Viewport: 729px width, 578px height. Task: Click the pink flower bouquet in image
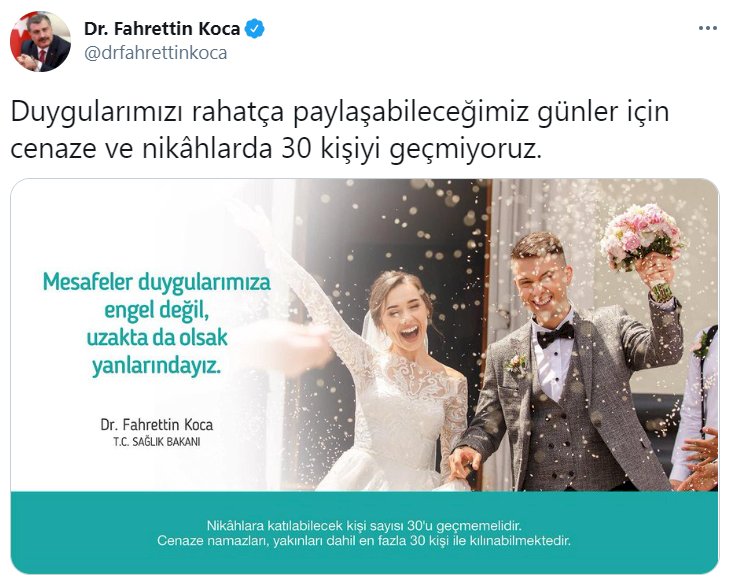641,237
